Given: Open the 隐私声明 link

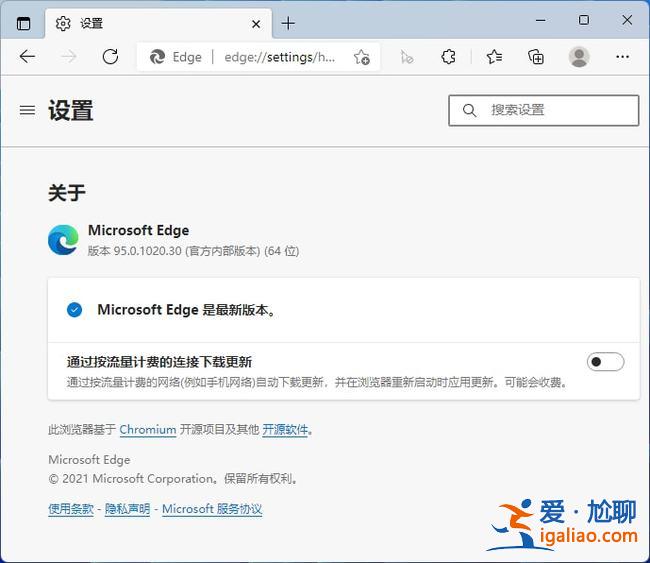Looking at the screenshot, I should point(127,509).
